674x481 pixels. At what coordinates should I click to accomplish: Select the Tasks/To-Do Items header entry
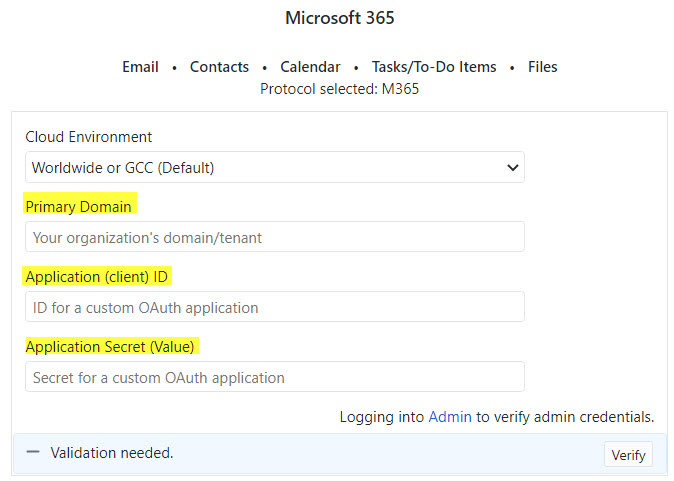coord(433,67)
